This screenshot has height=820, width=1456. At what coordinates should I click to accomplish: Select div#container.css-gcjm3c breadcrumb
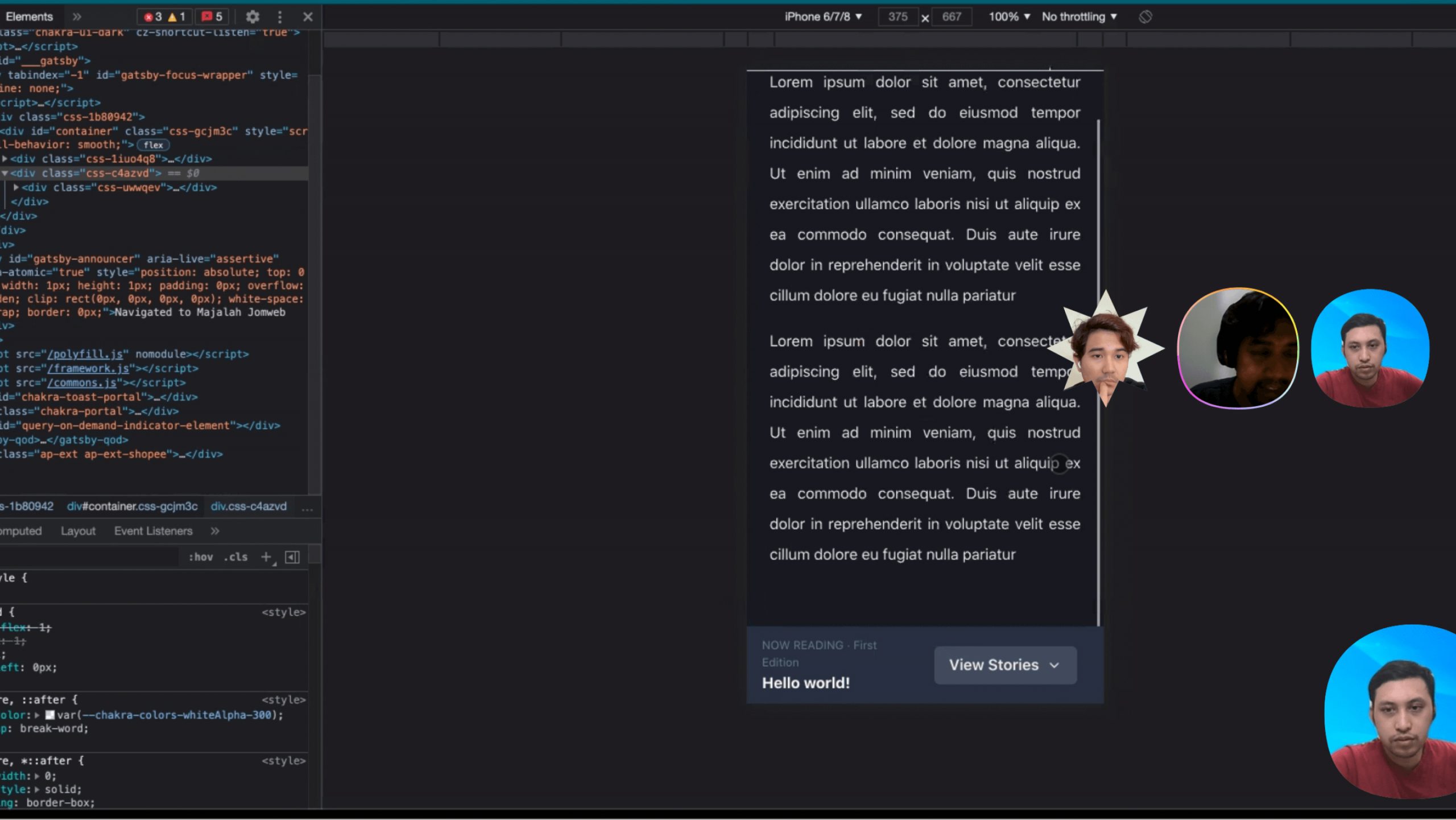[132, 506]
